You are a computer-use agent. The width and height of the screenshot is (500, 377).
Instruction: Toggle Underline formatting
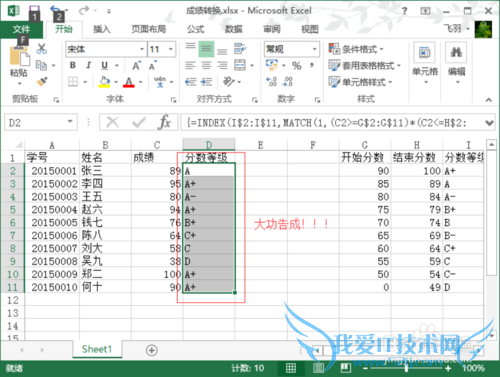[104, 65]
